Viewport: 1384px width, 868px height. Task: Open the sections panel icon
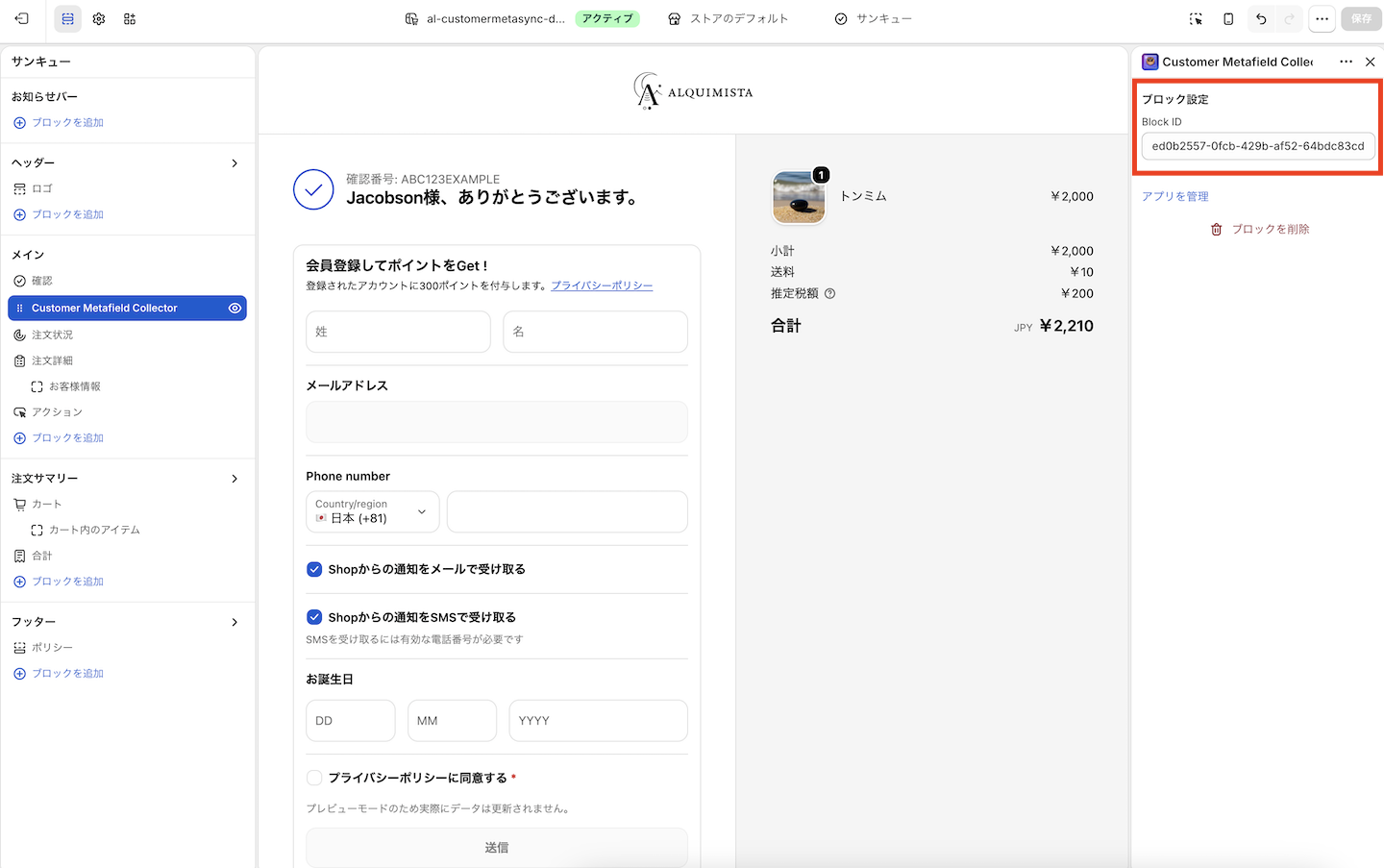pos(67,18)
